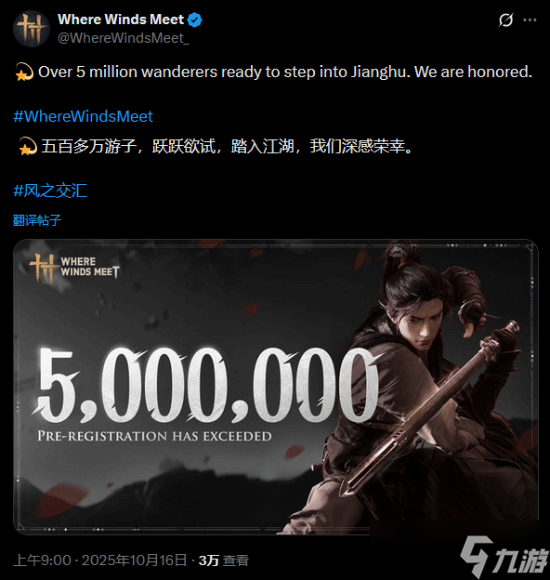Open the 5,000,000 pre-registration image
Screen dimensions: 550x580
coord(276,387)
